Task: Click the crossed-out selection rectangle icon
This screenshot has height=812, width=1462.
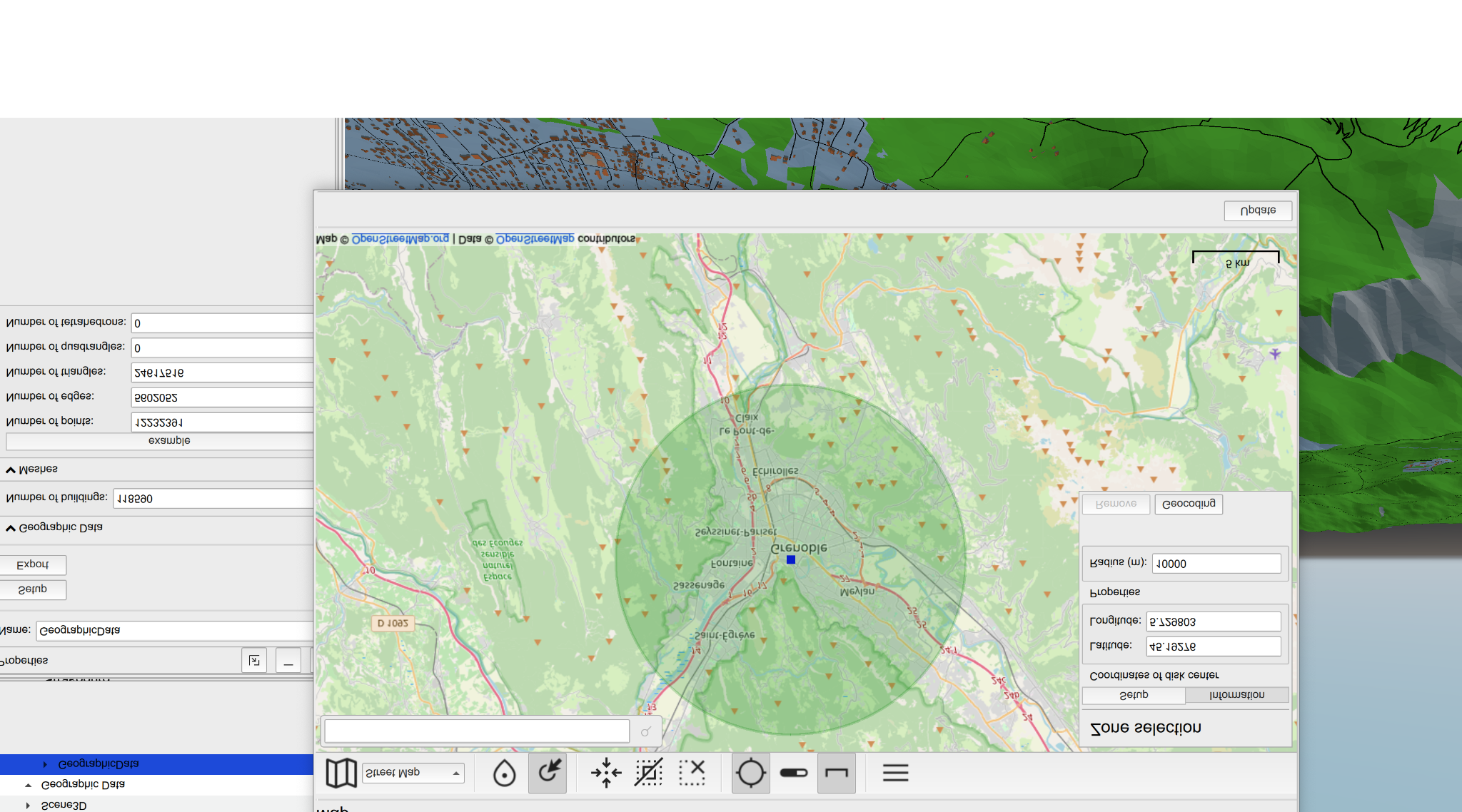Action: [x=649, y=772]
